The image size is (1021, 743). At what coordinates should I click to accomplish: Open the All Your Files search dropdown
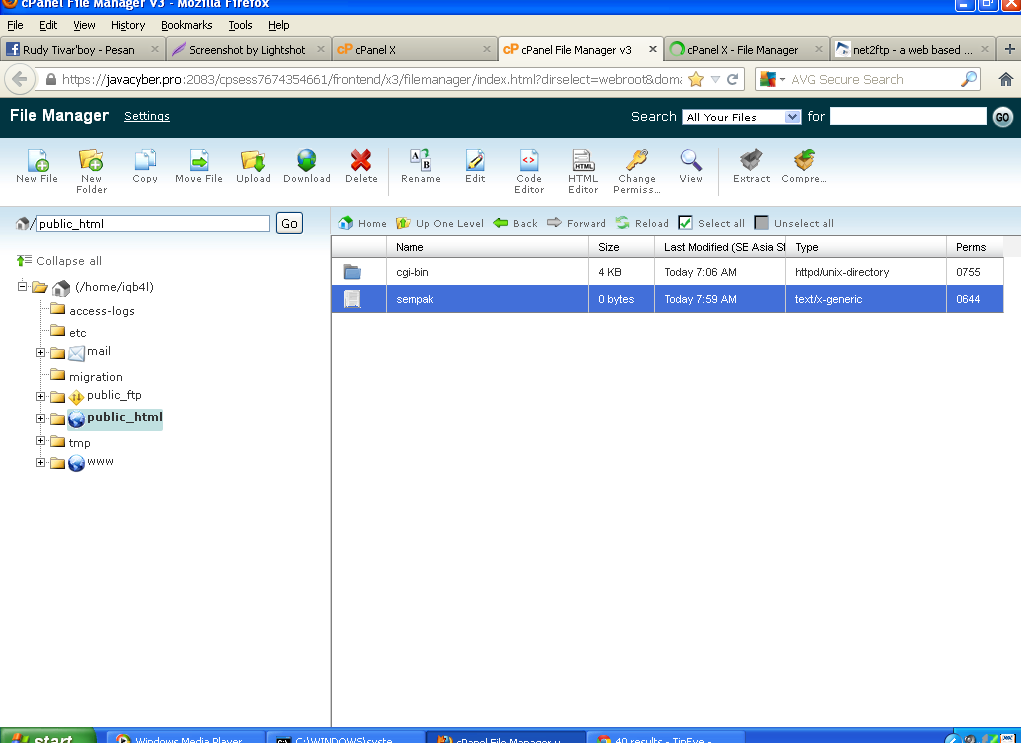pos(742,117)
